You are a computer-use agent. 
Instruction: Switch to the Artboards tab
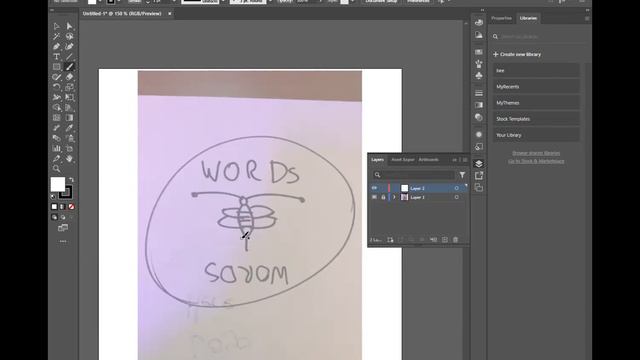coord(429,160)
